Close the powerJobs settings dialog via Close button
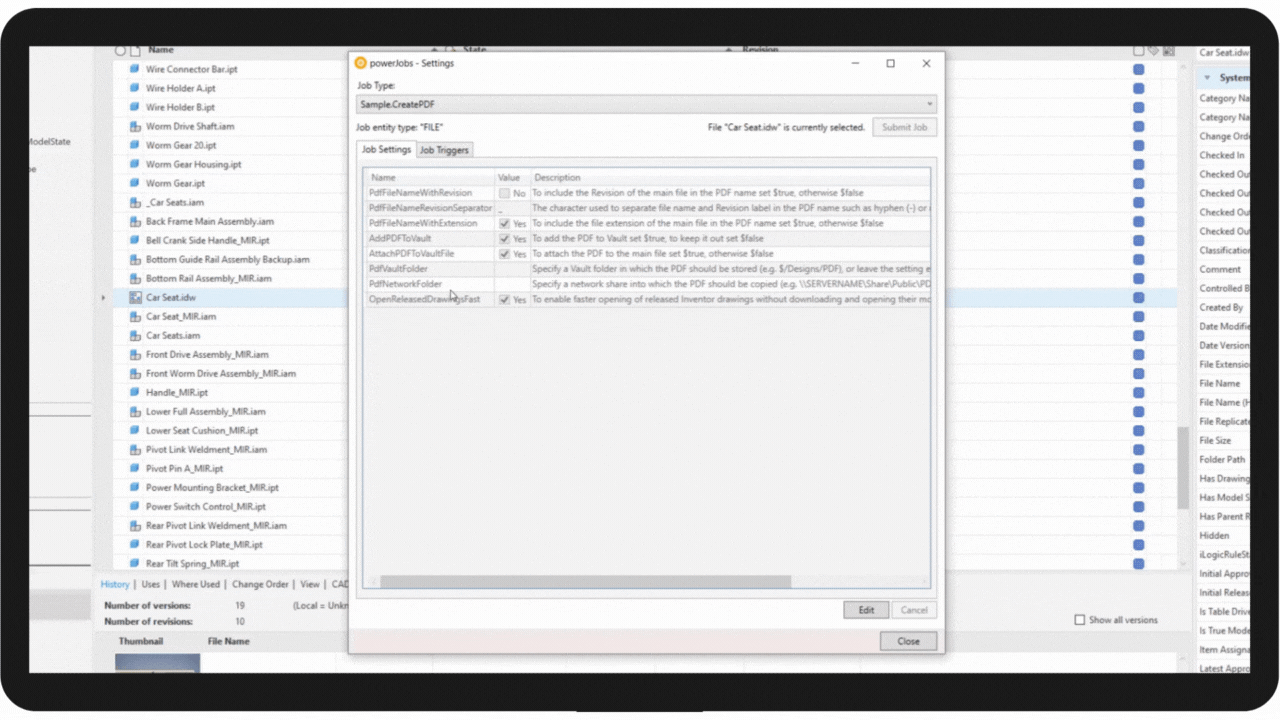 click(908, 641)
